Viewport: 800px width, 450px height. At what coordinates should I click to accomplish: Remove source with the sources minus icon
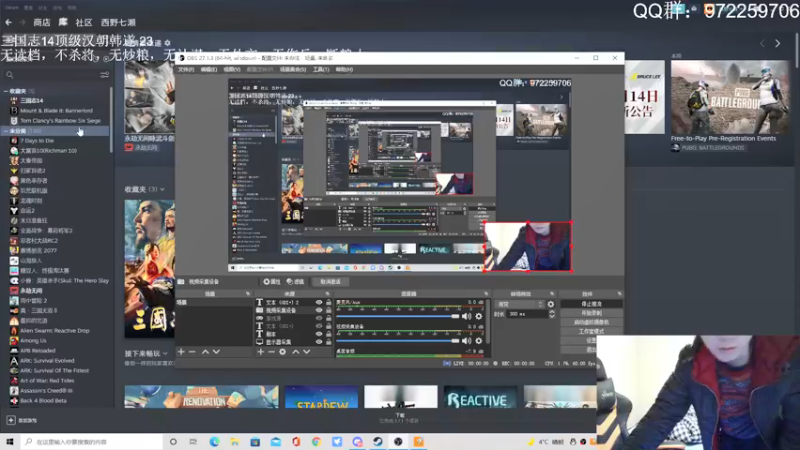[x=271, y=352]
